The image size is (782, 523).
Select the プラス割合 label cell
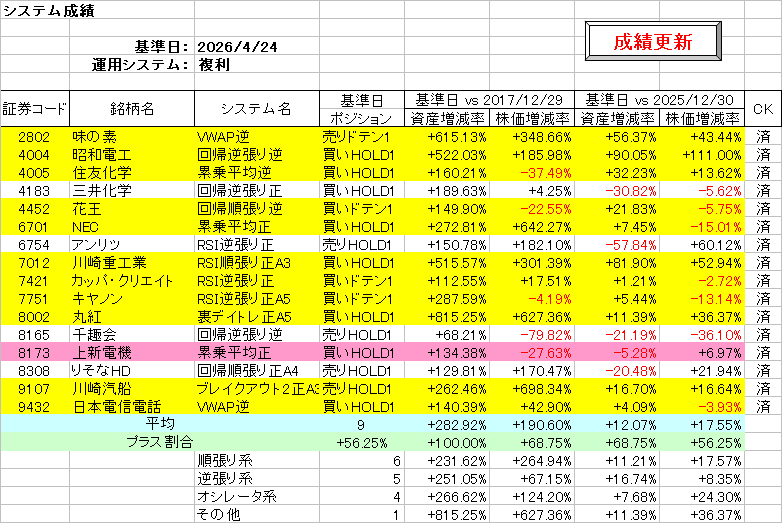(160, 442)
